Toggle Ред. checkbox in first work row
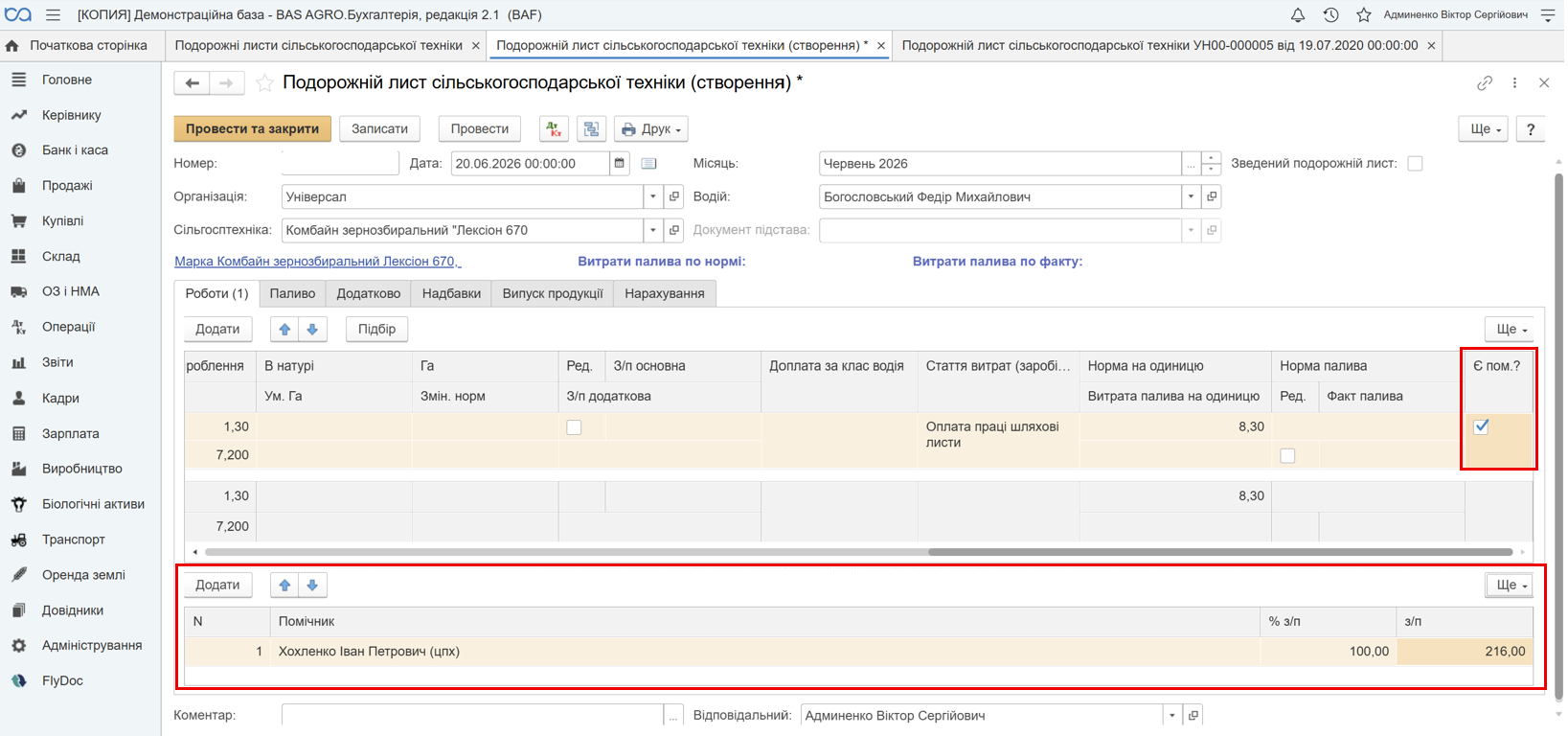 (x=574, y=427)
